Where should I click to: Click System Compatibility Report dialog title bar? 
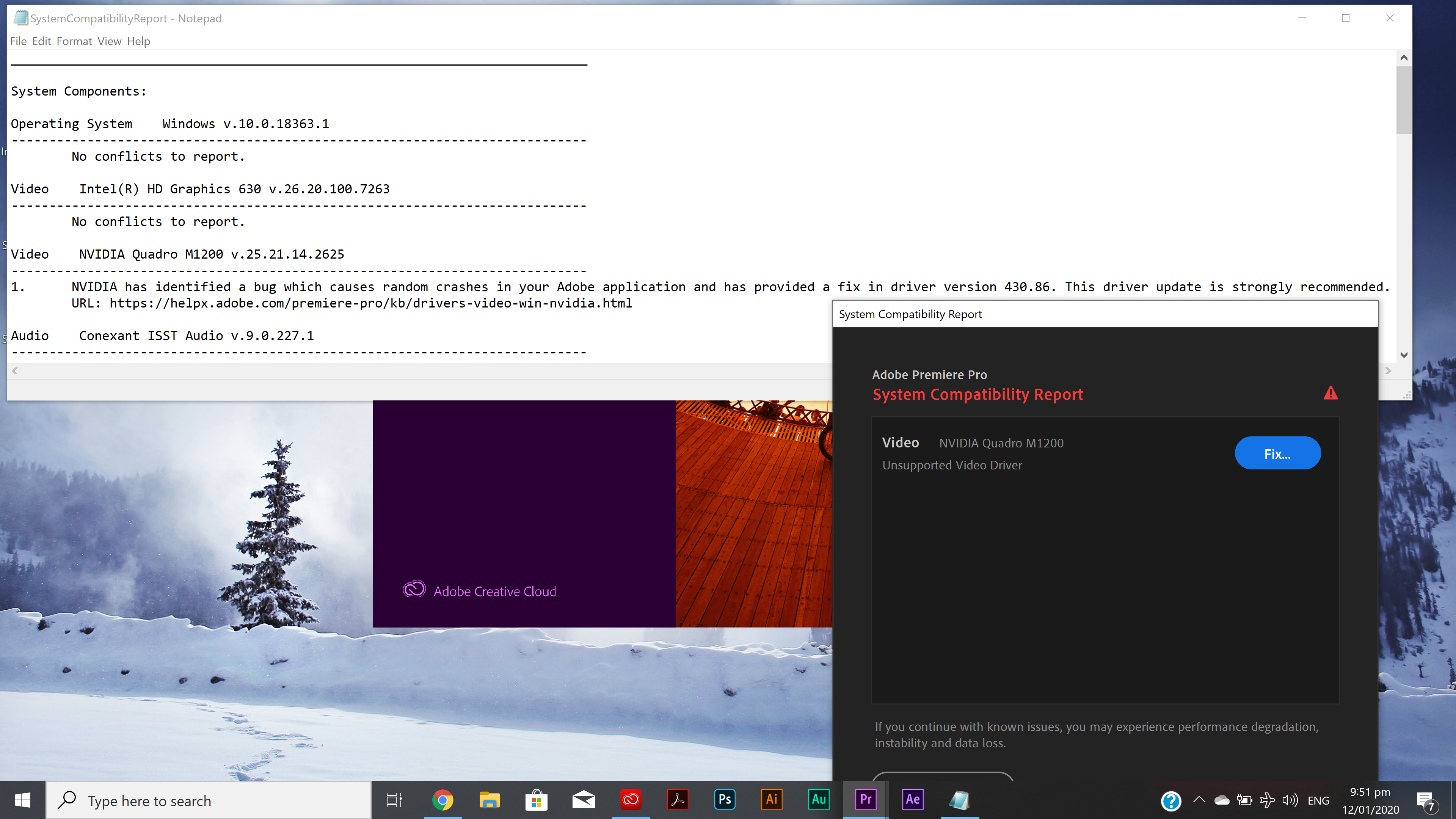point(1105,314)
